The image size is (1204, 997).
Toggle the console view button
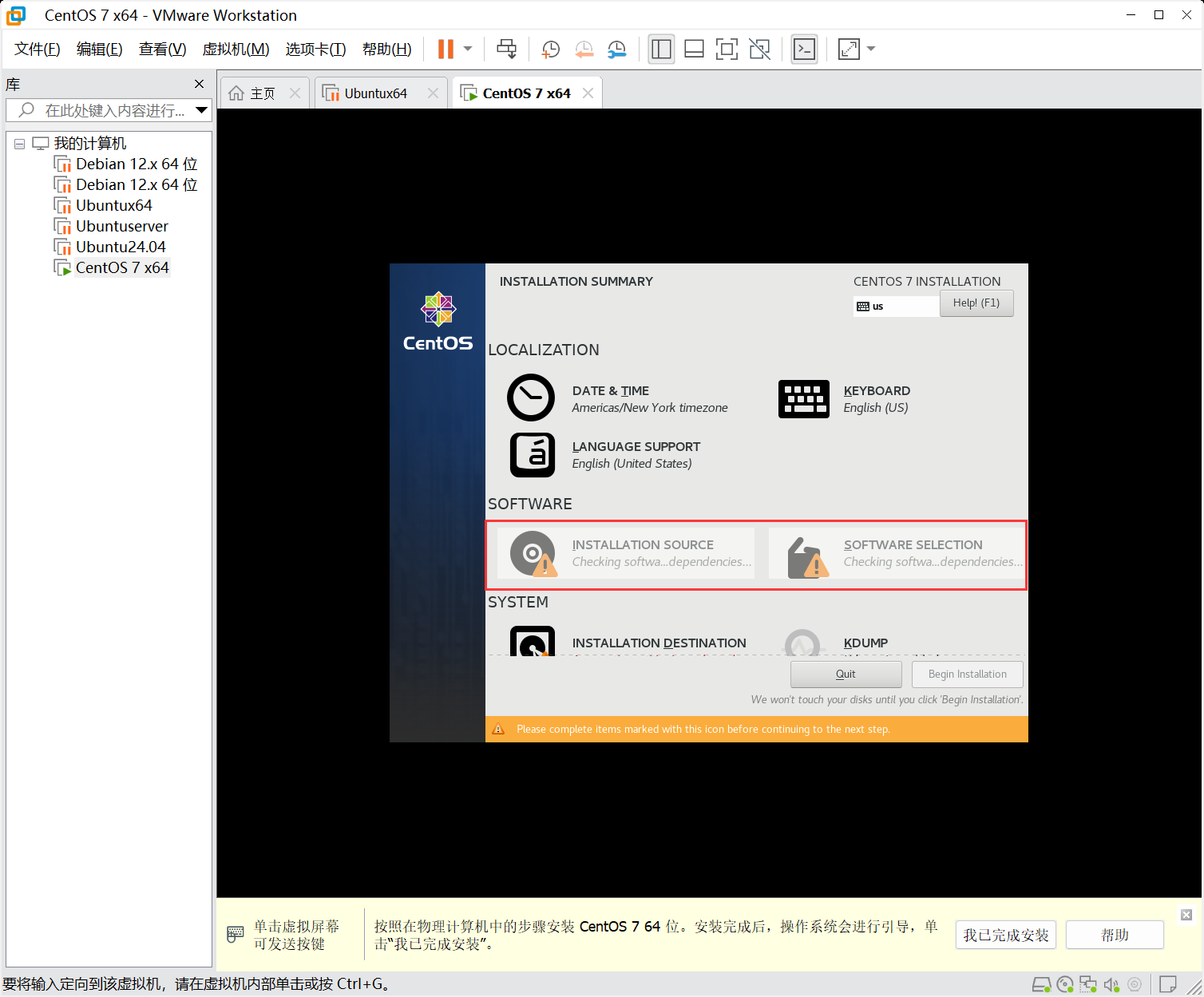coord(804,49)
